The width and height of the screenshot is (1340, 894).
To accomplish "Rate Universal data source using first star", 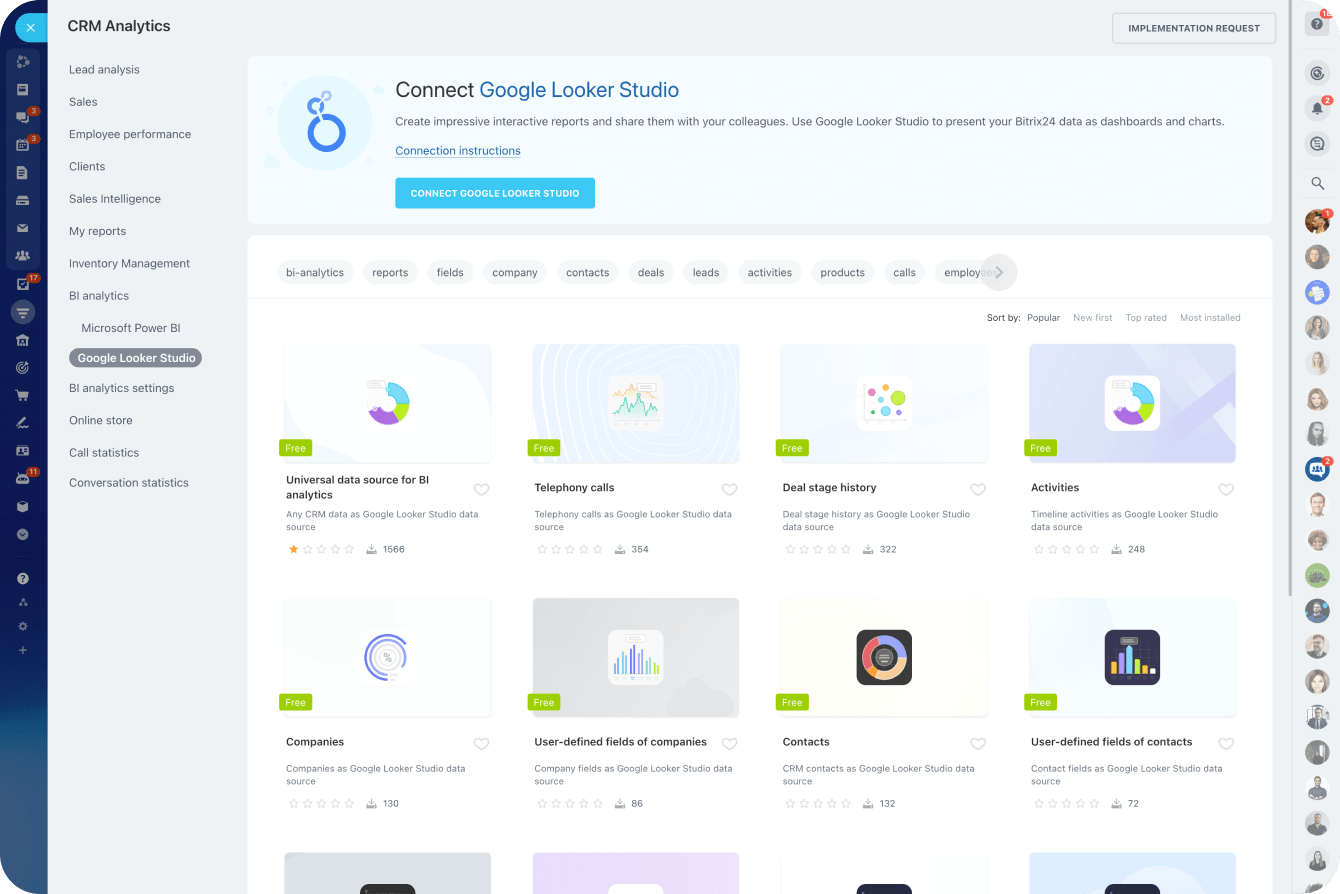I will tap(293, 549).
